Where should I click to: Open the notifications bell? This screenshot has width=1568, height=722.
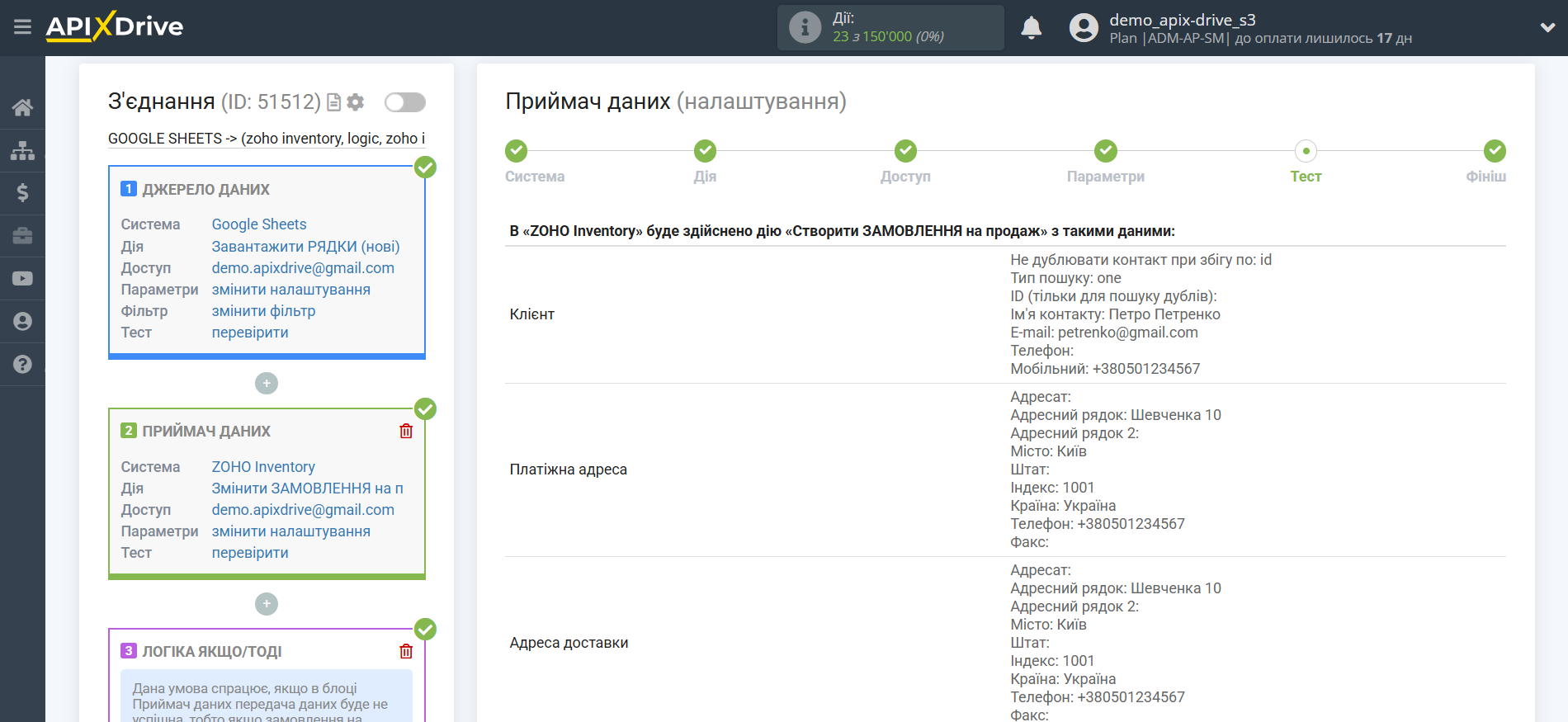[x=1032, y=28]
